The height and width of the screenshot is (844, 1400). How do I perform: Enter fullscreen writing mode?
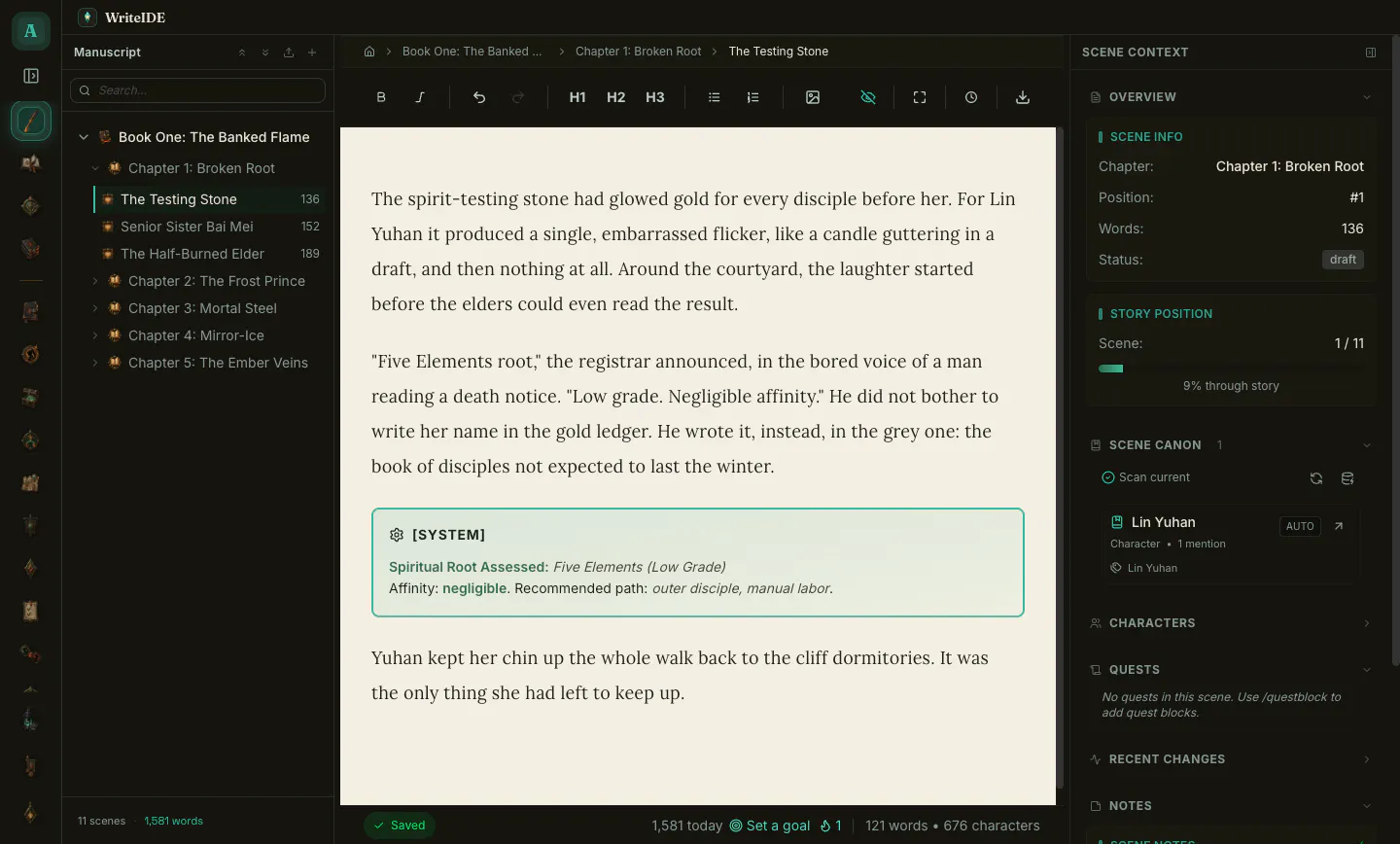920,97
